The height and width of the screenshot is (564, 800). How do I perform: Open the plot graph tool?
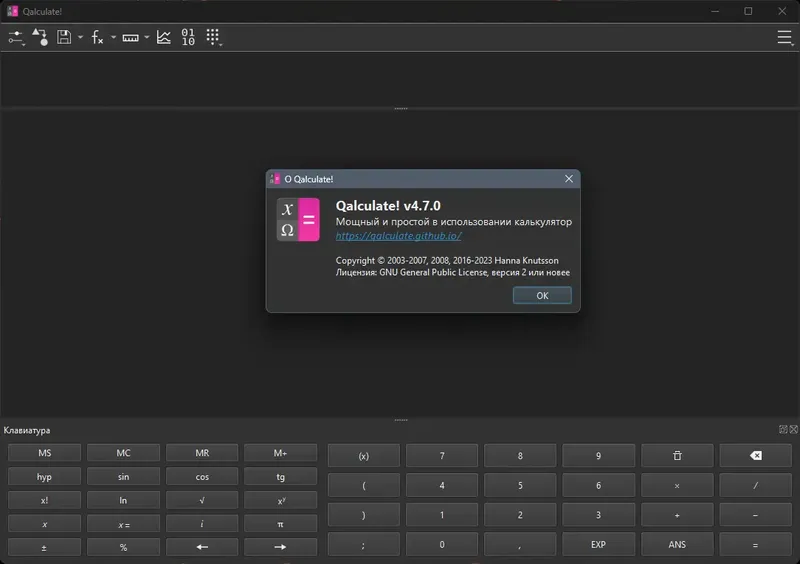point(164,37)
